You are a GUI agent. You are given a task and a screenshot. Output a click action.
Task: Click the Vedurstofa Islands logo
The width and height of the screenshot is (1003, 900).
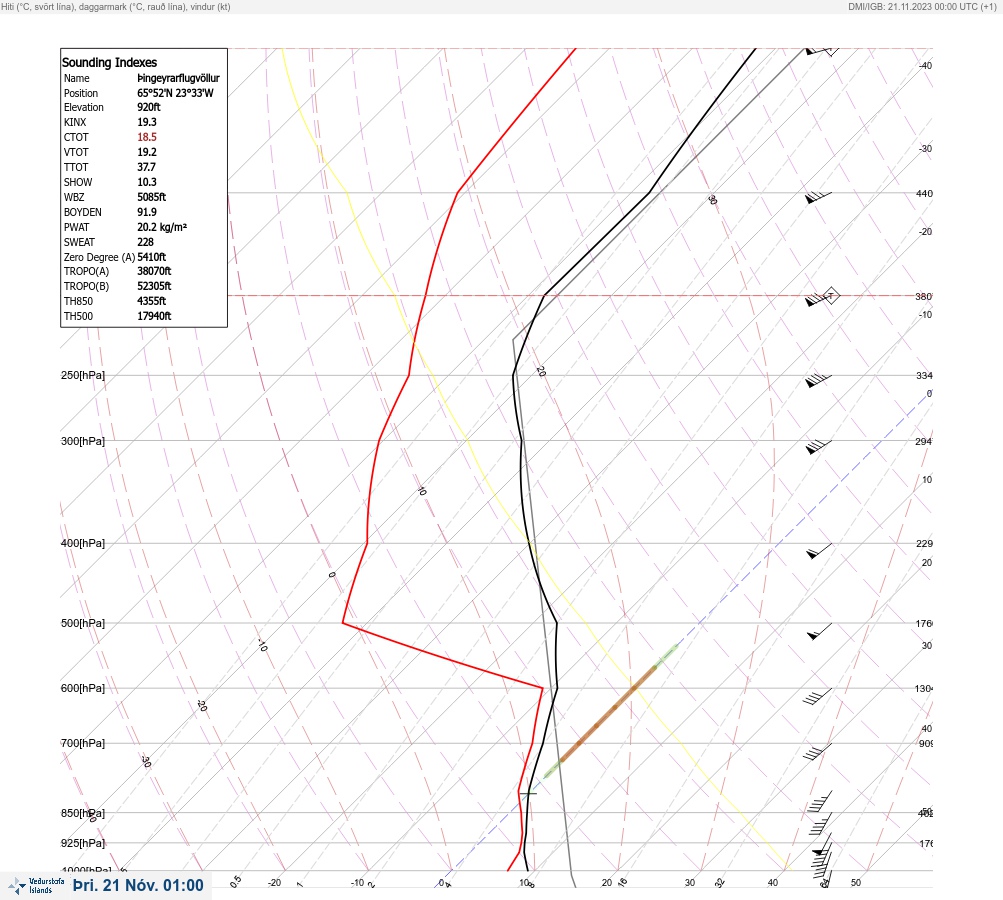36,886
